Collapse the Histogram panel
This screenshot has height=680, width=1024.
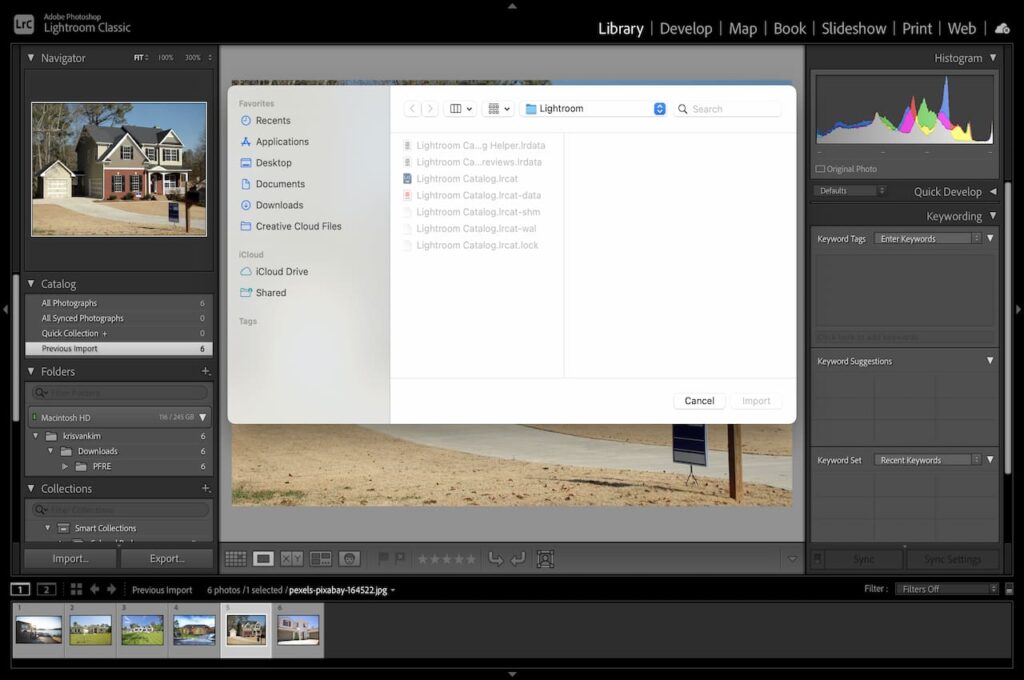993,57
